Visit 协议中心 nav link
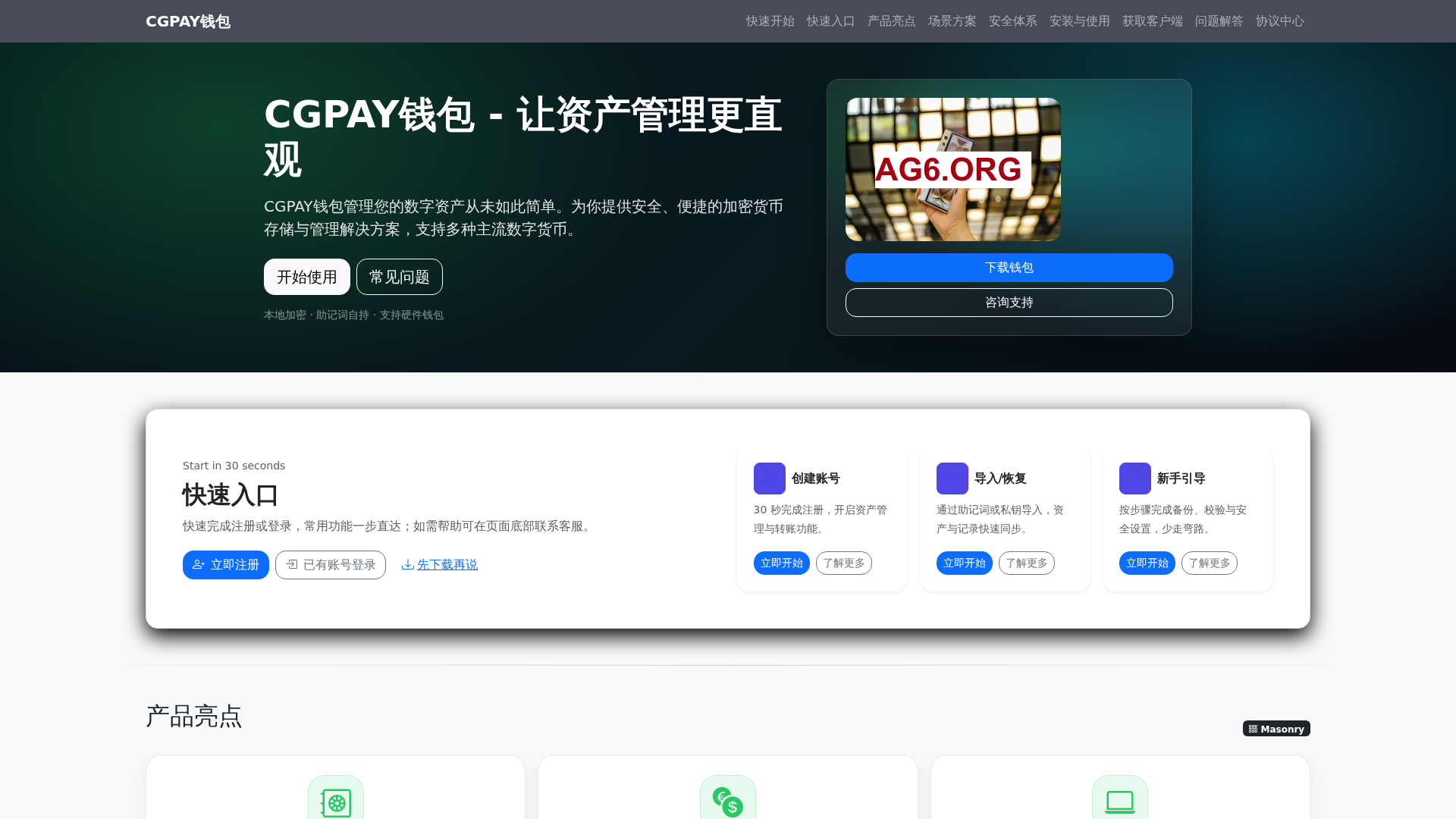 (x=1279, y=21)
